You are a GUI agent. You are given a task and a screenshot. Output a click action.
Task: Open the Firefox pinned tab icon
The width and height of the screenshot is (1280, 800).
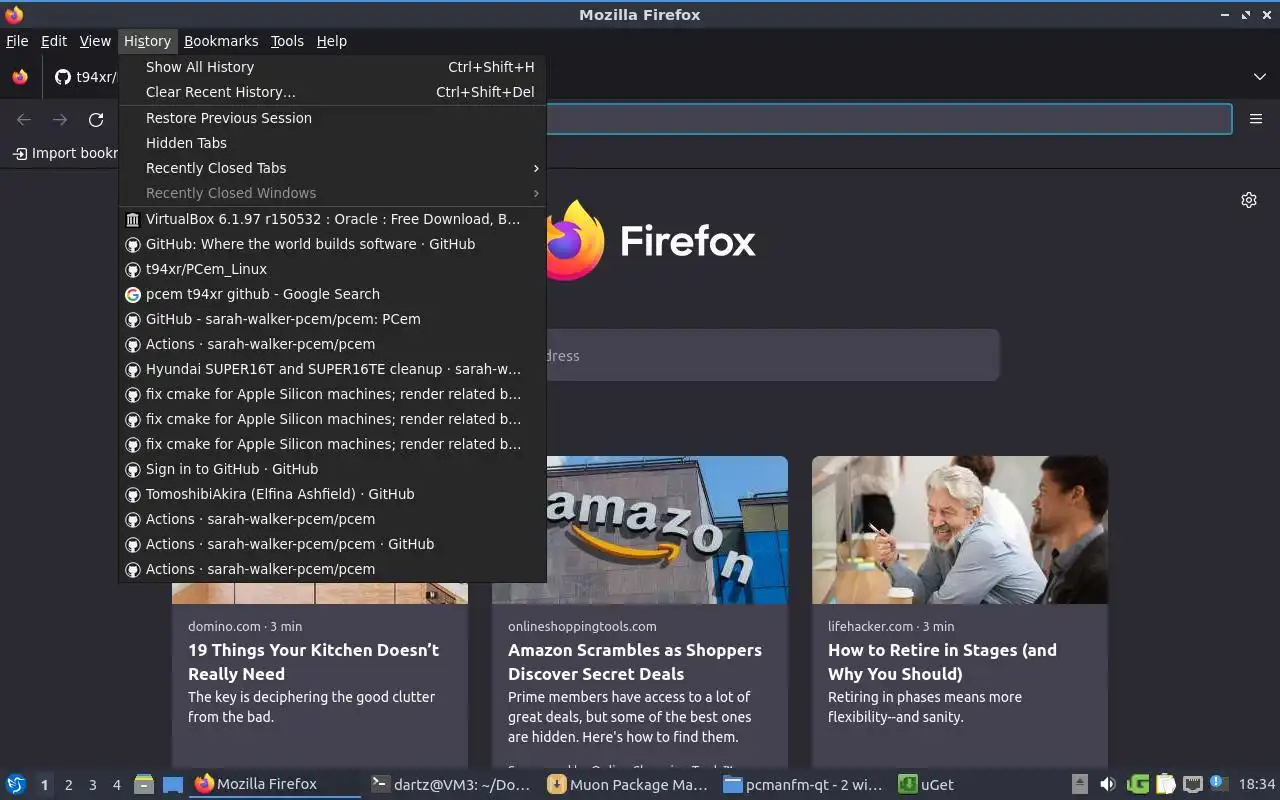pos(20,77)
